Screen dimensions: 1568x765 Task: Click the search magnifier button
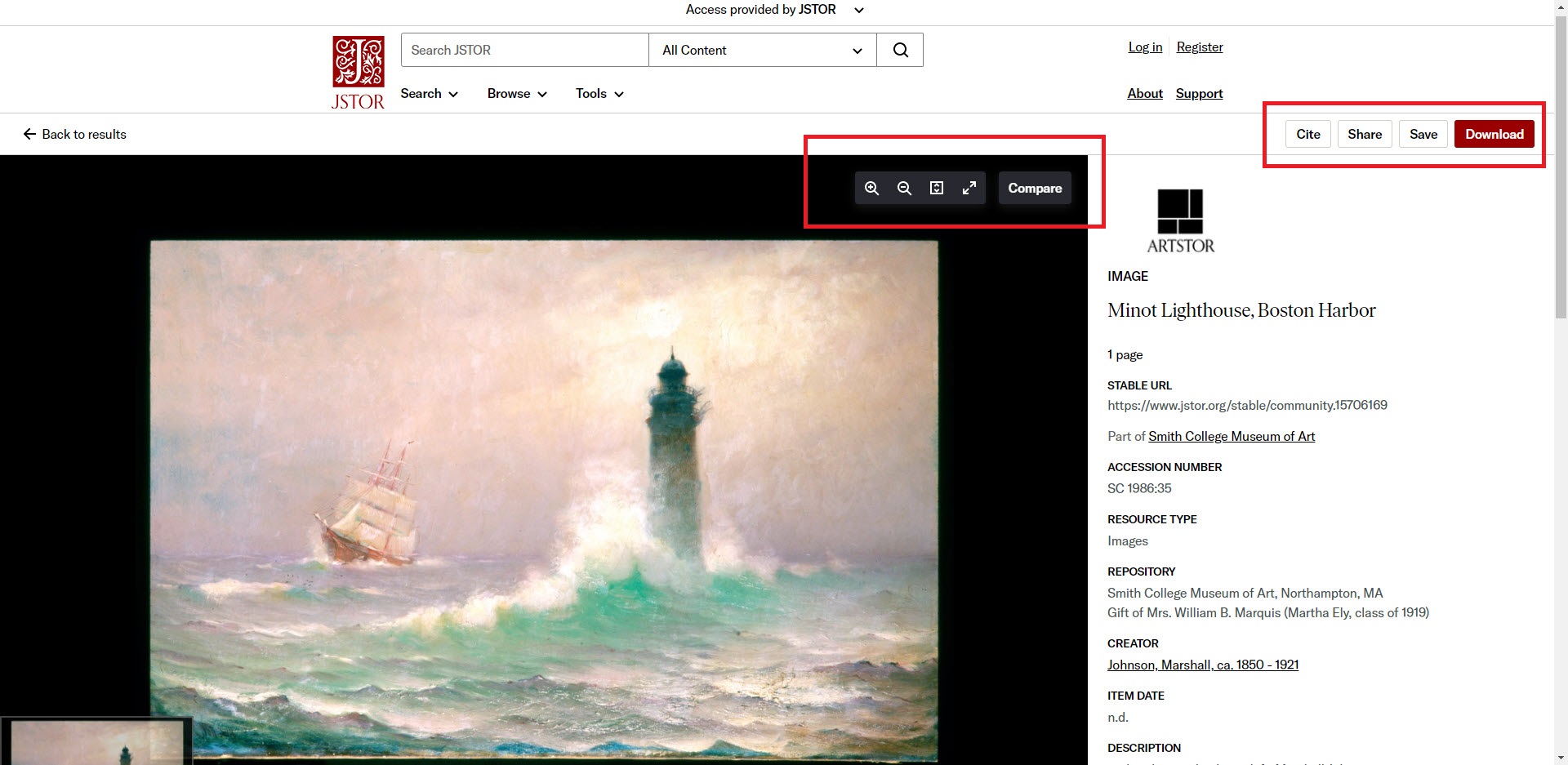pyautogui.click(x=900, y=50)
